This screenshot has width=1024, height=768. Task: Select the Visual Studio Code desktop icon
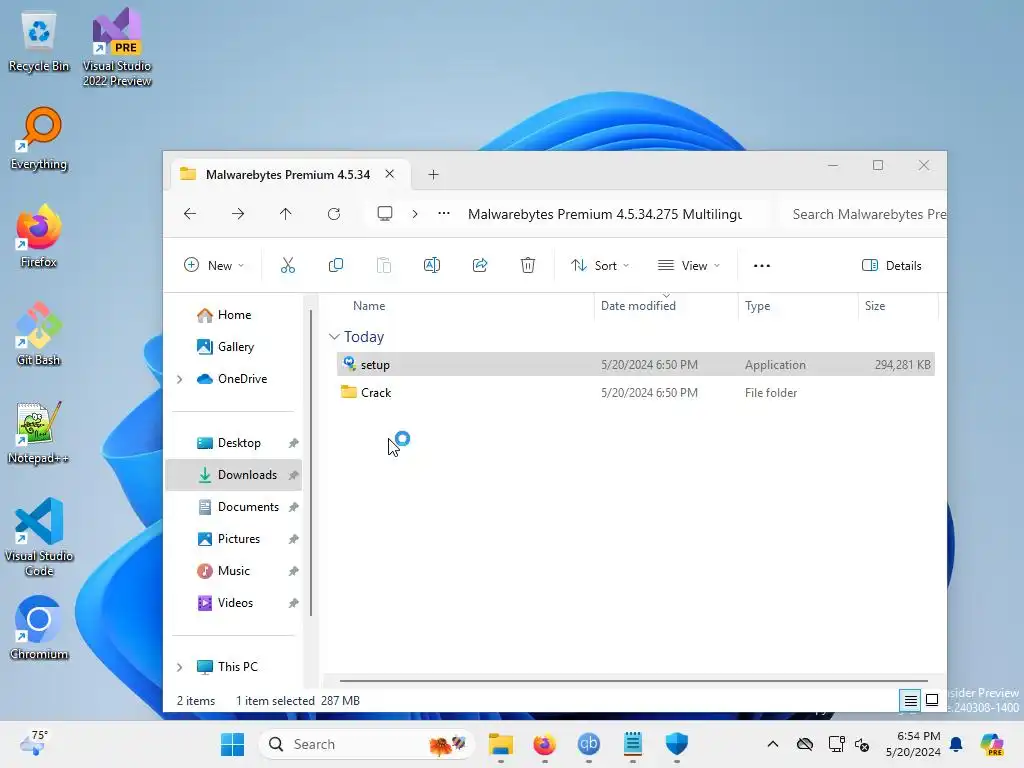point(39,537)
